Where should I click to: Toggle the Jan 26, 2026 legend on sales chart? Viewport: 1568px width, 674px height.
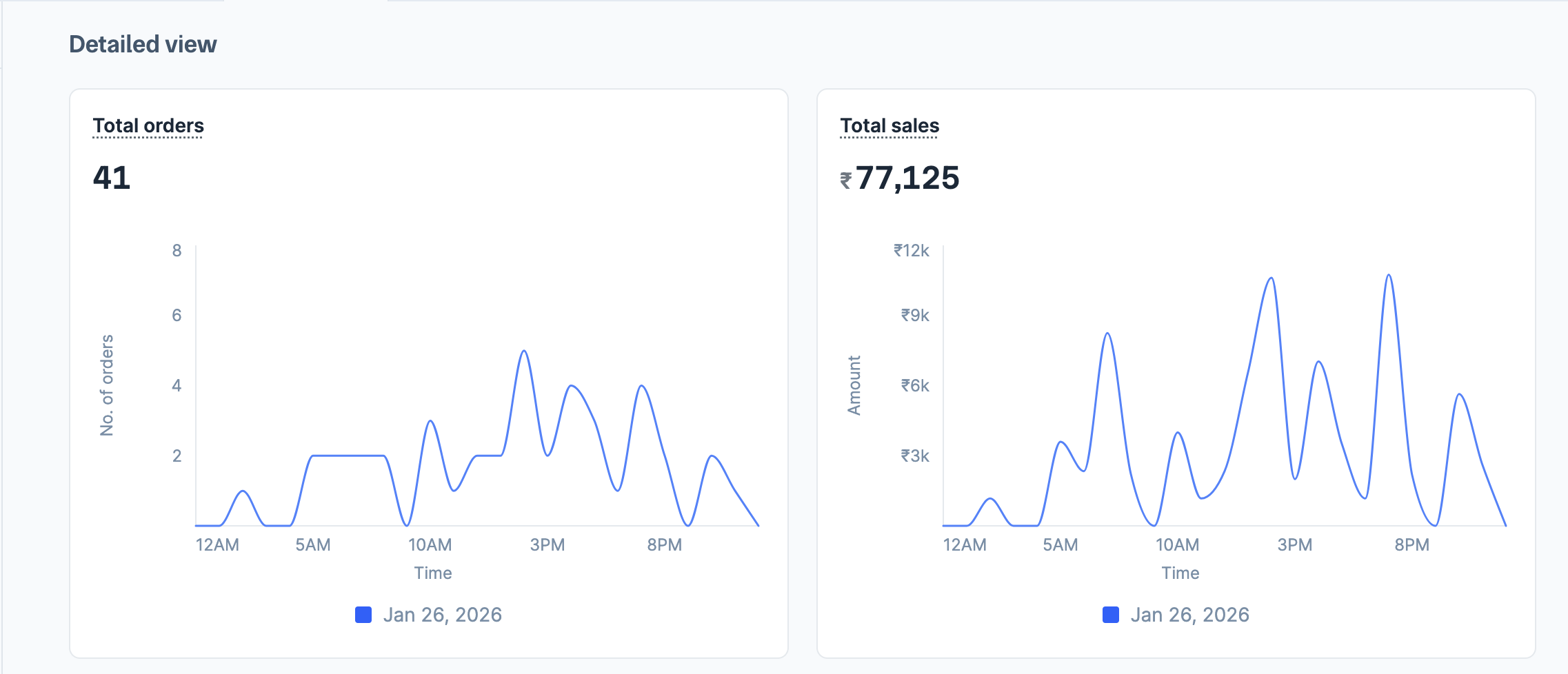coord(1191,614)
